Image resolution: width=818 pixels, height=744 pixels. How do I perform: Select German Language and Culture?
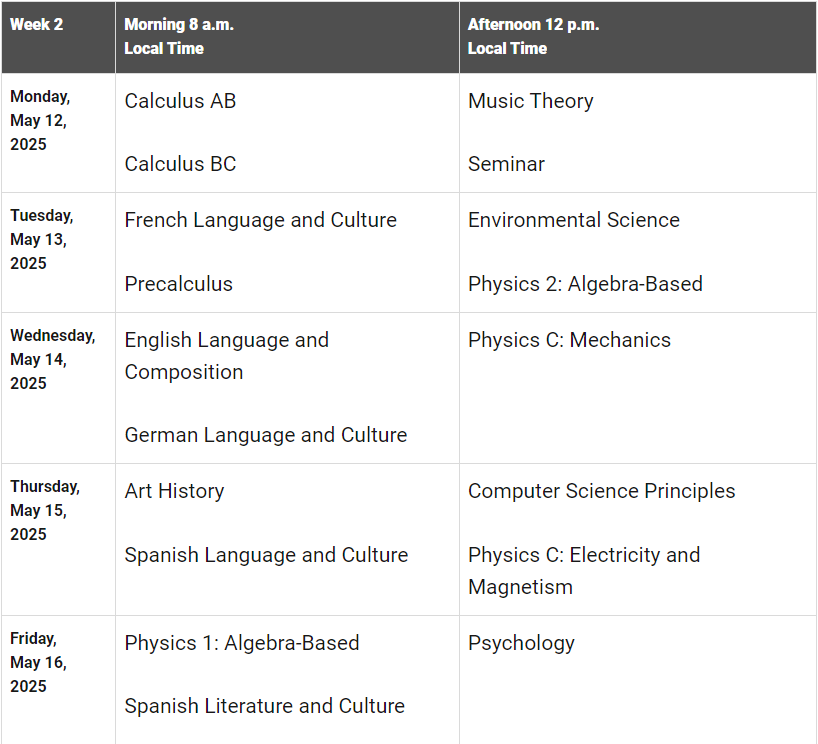pos(266,435)
